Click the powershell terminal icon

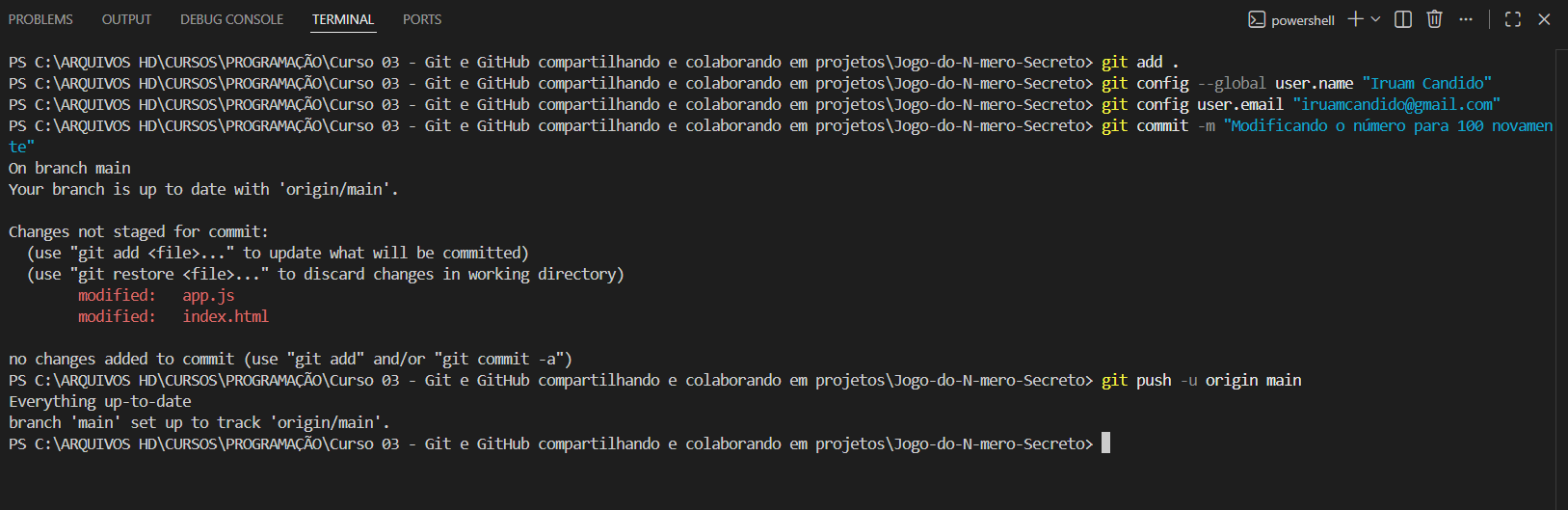pyautogui.click(x=1257, y=19)
